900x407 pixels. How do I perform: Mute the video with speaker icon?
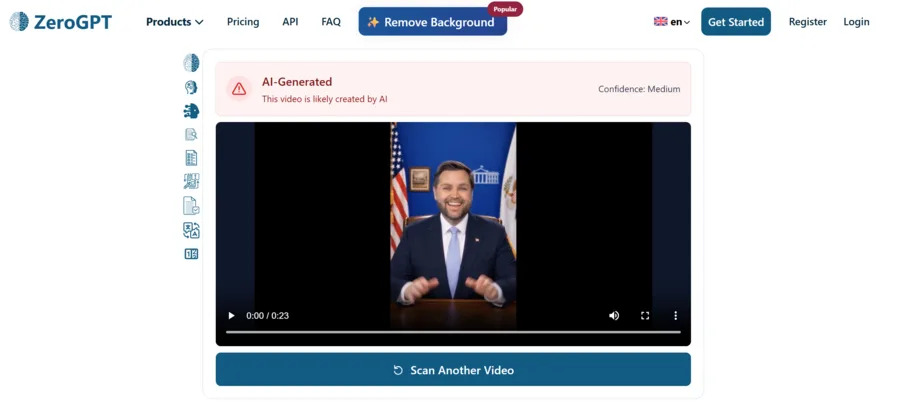point(614,316)
